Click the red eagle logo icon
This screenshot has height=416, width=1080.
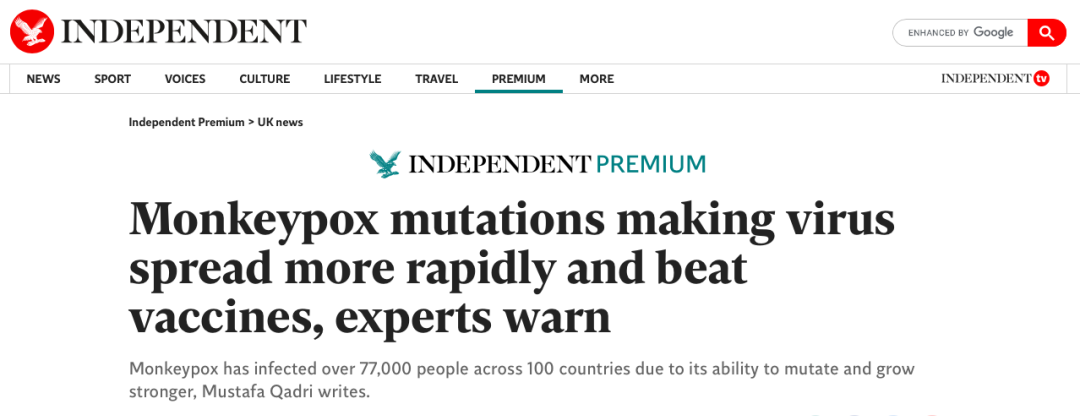(x=32, y=32)
